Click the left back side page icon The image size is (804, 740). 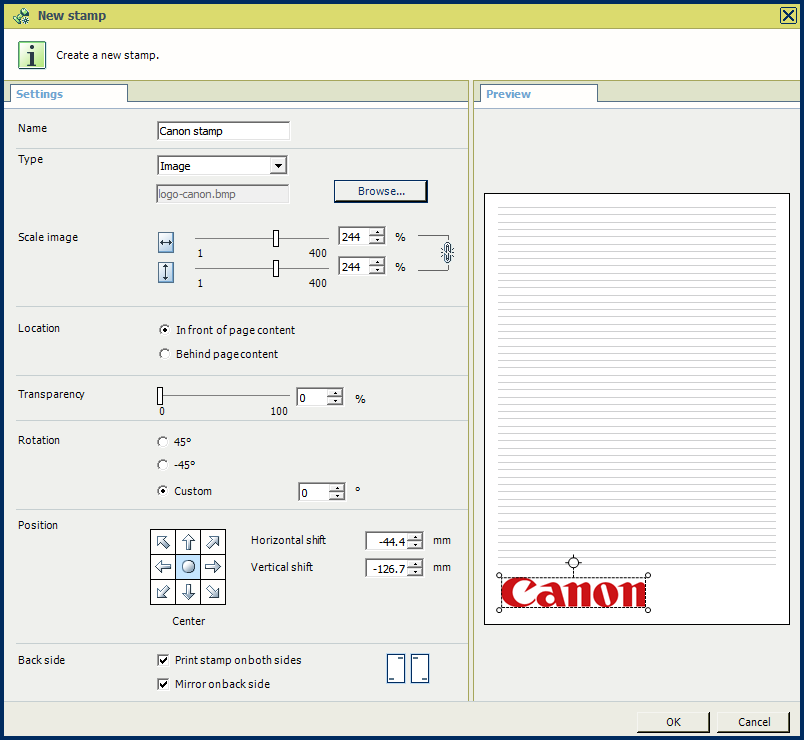pos(395,668)
